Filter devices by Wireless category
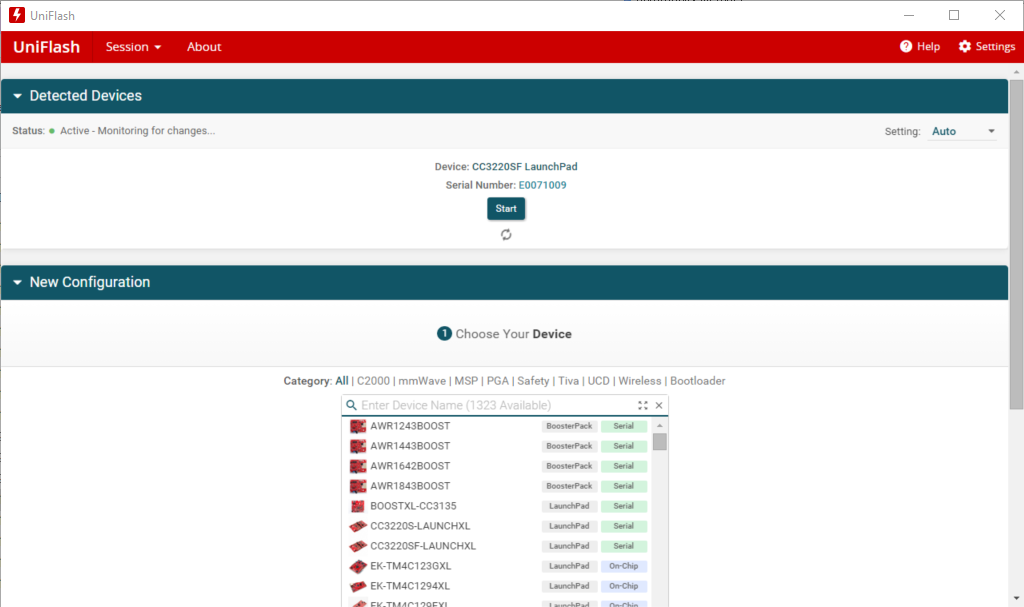1024x607 pixels. click(x=639, y=381)
